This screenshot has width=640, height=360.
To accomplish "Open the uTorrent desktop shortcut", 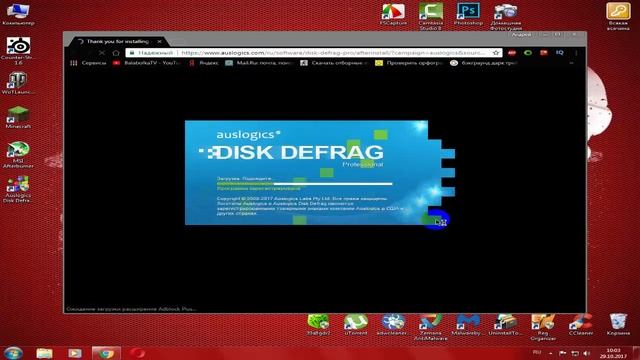I will [x=356, y=325].
